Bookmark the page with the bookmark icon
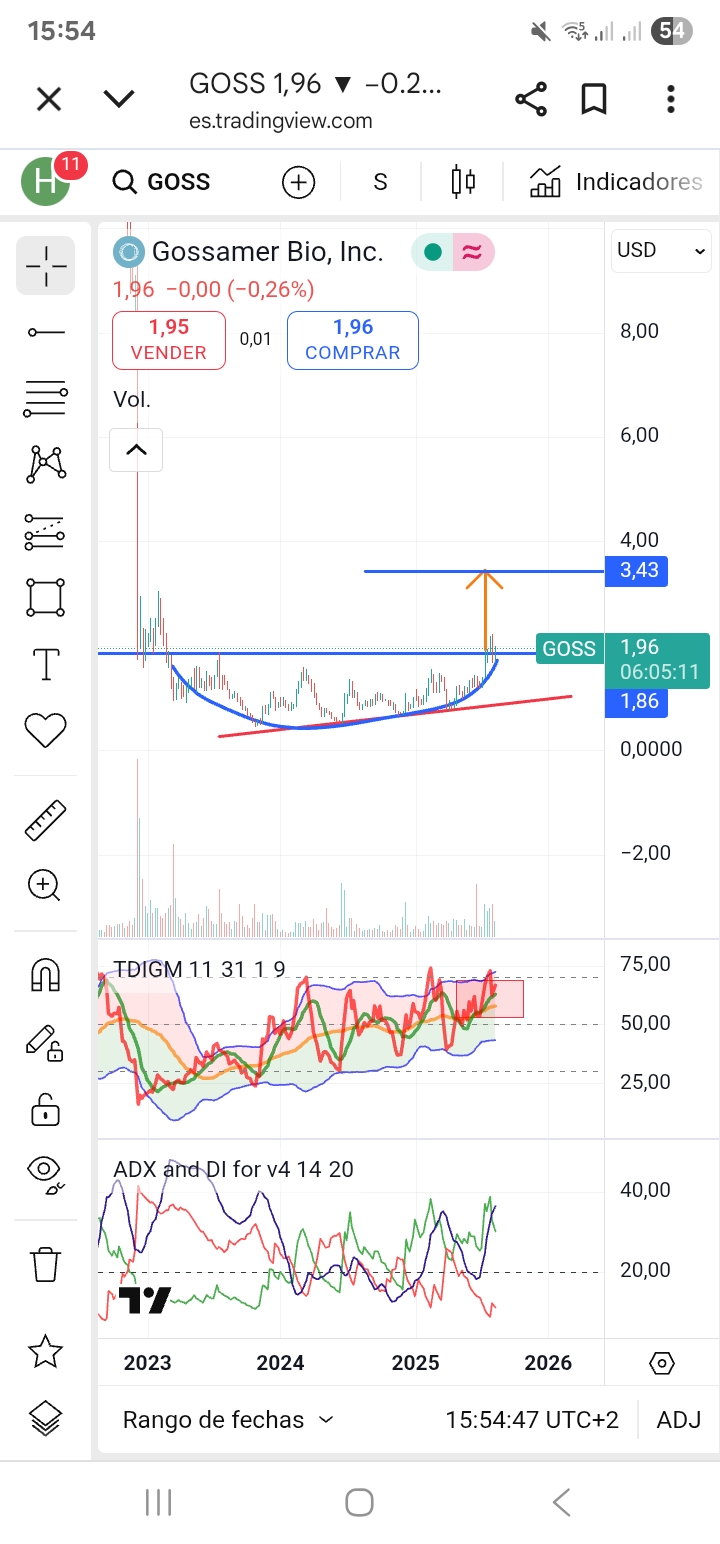This screenshot has height=1544, width=720. (594, 99)
